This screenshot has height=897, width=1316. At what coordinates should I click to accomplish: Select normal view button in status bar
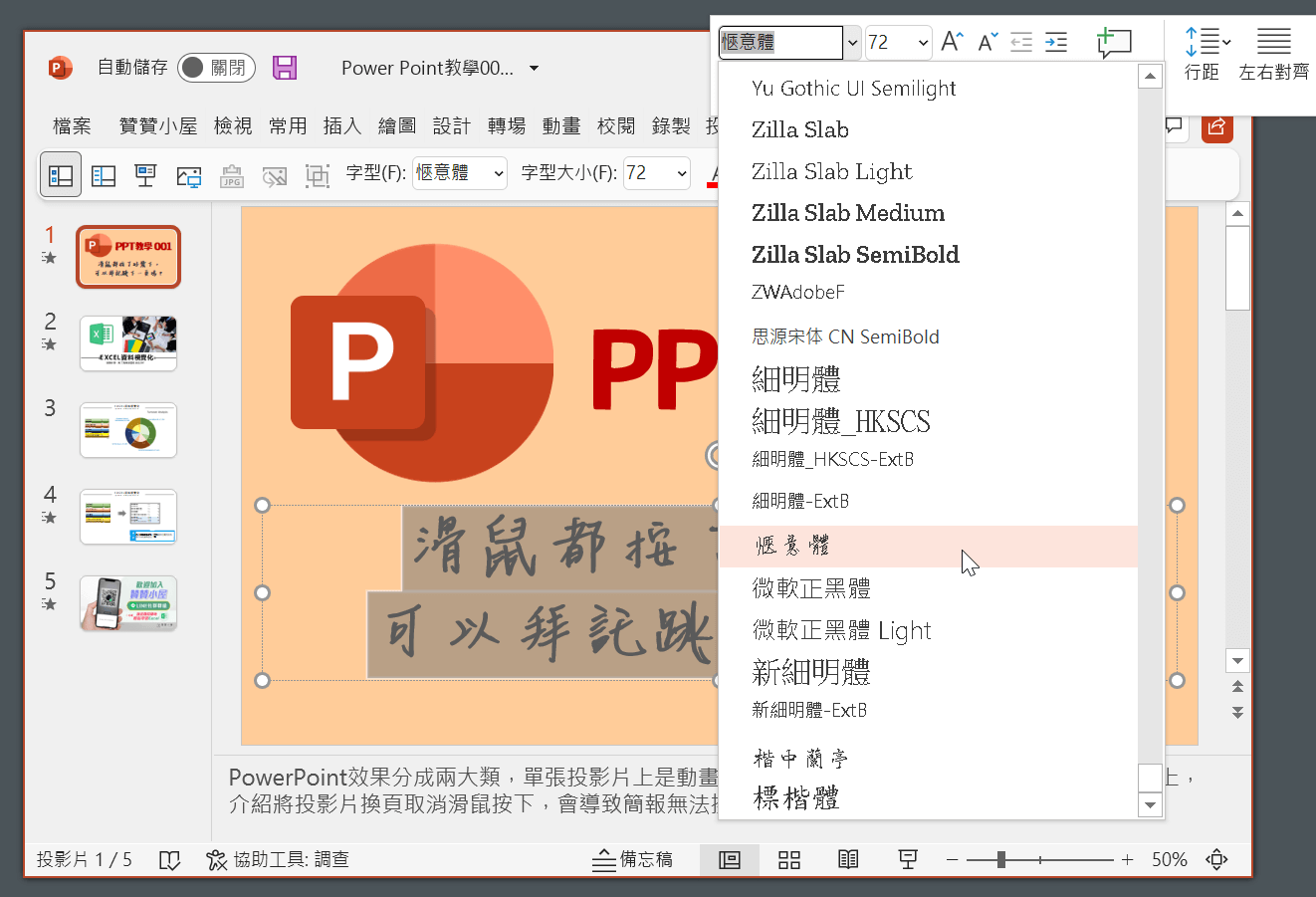(x=730, y=860)
